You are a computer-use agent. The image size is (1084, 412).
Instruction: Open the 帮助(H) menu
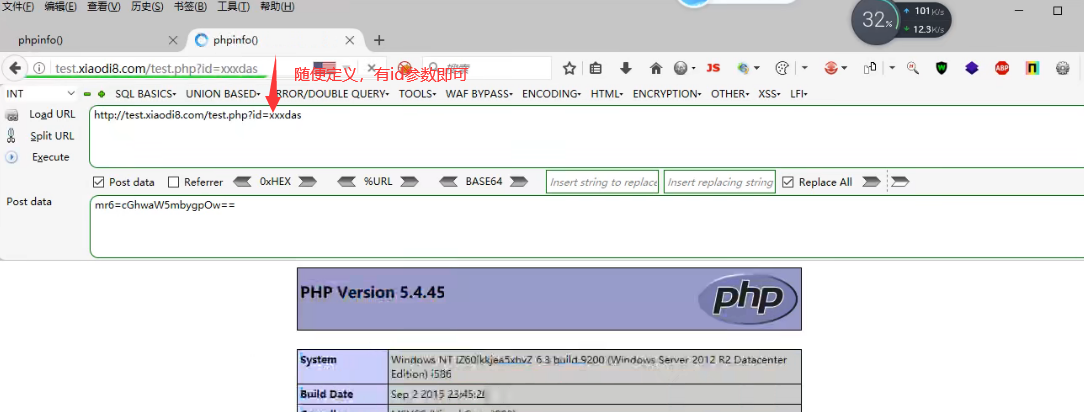coord(277,6)
